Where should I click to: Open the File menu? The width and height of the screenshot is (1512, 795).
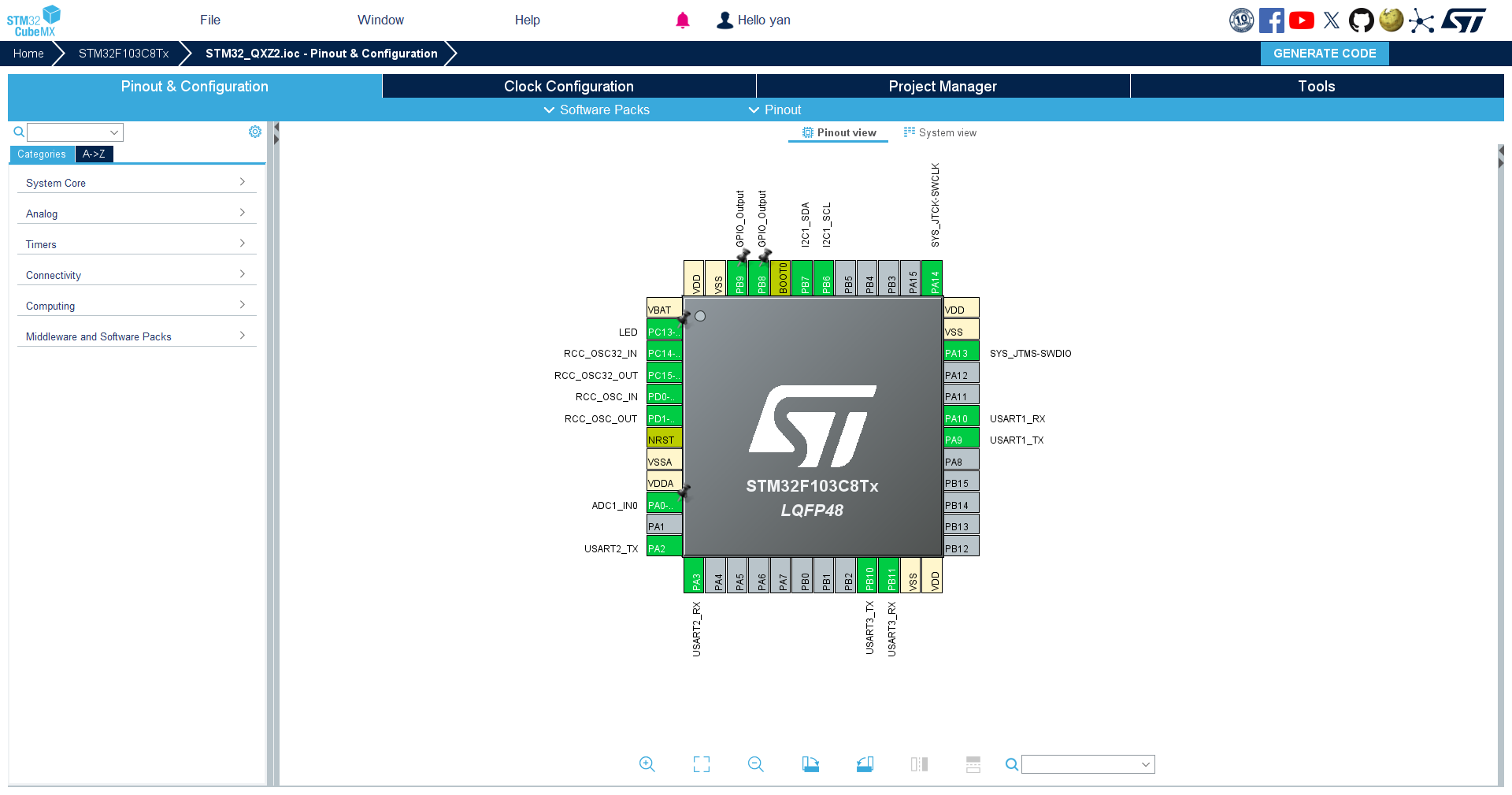[210, 20]
